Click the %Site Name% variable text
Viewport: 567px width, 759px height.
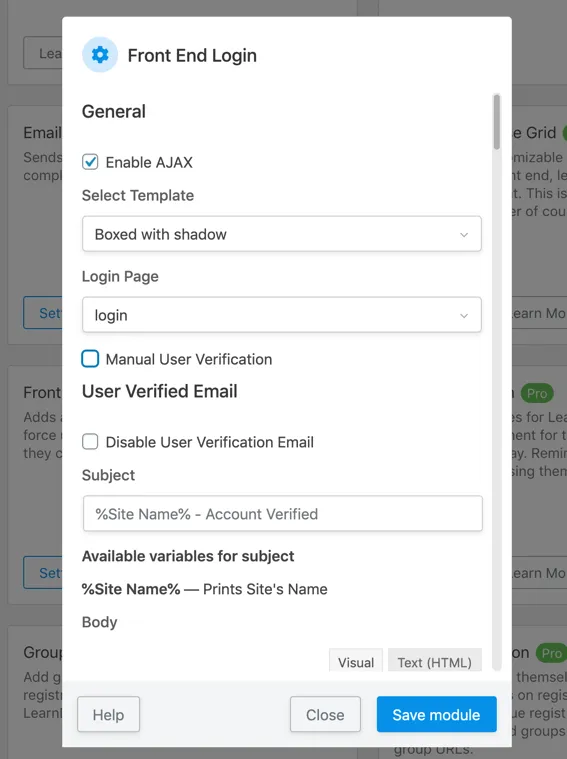pos(131,589)
